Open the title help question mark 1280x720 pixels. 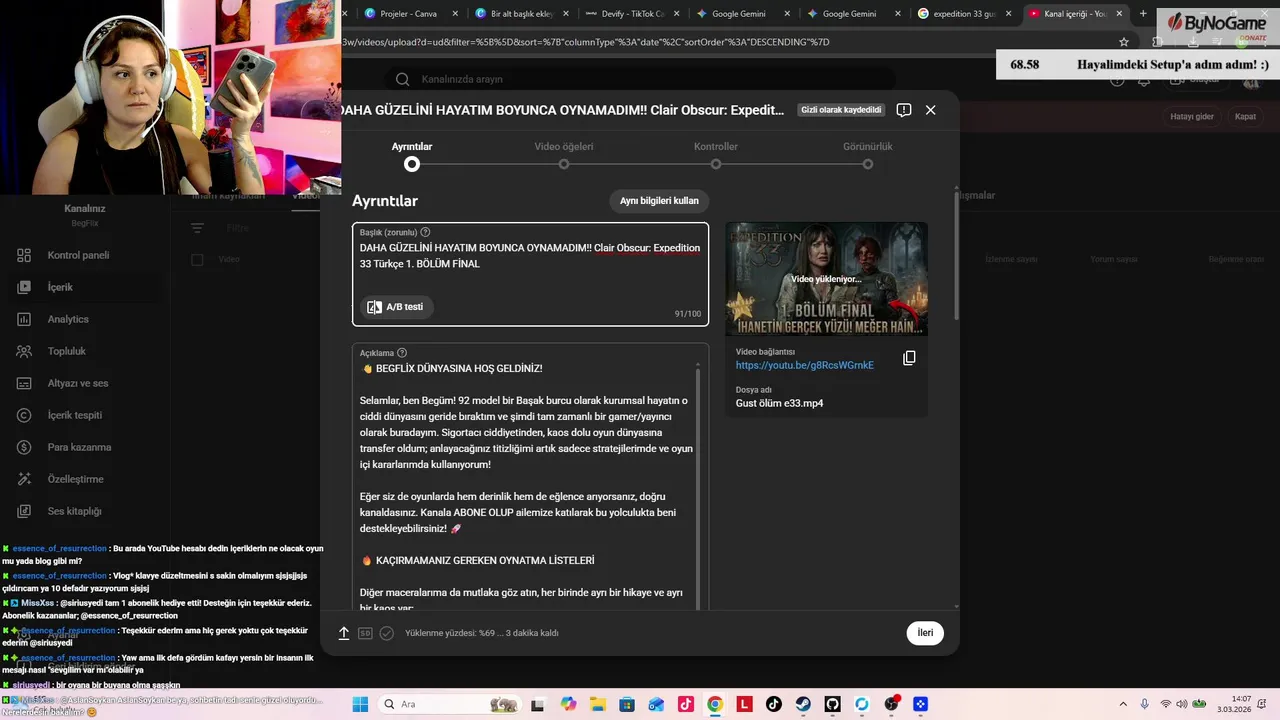pyautogui.click(x=425, y=232)
